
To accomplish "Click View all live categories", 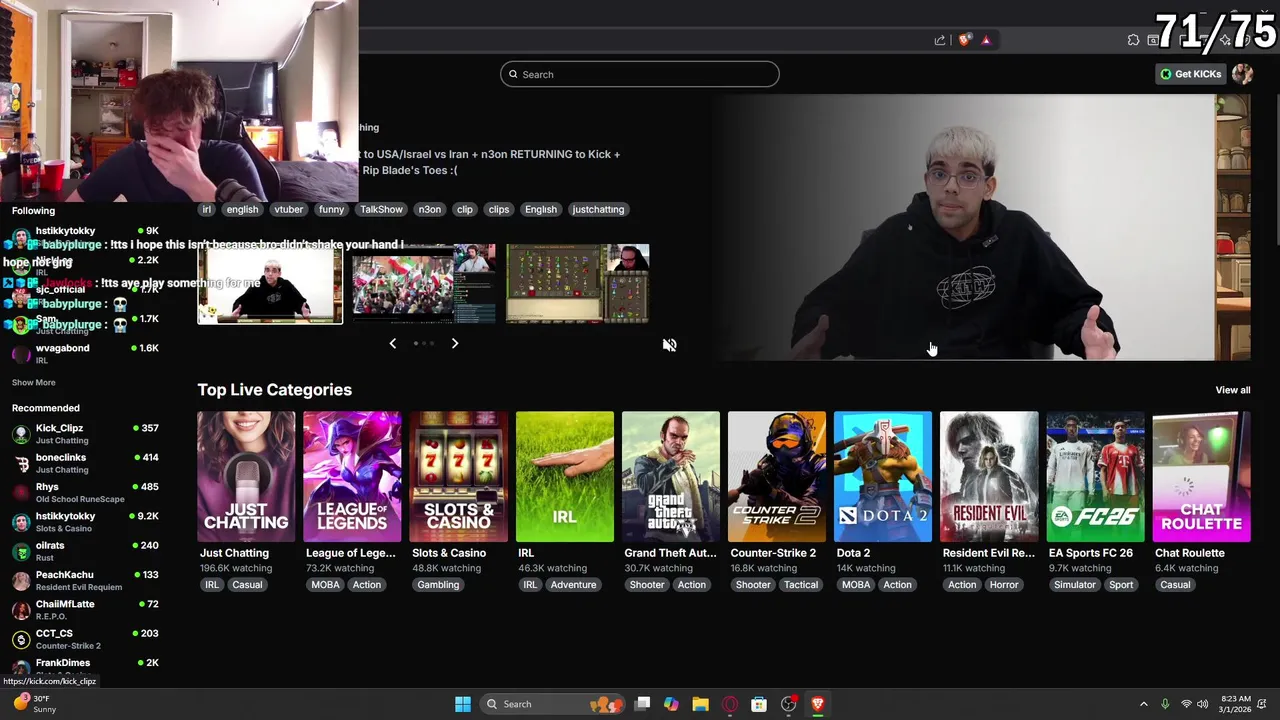I will [x=1232, y=390].
